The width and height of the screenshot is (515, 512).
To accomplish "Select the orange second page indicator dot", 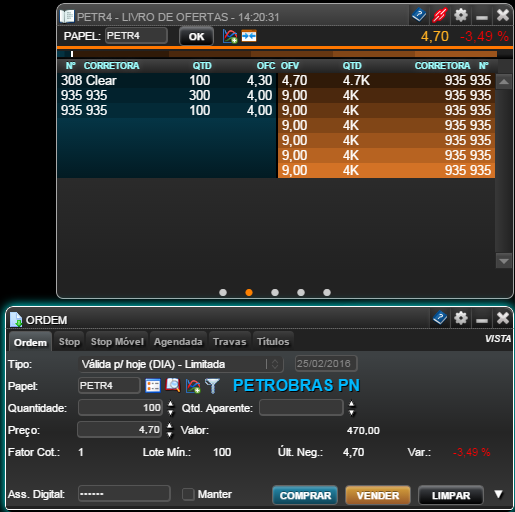I will [x=249, y=292].
